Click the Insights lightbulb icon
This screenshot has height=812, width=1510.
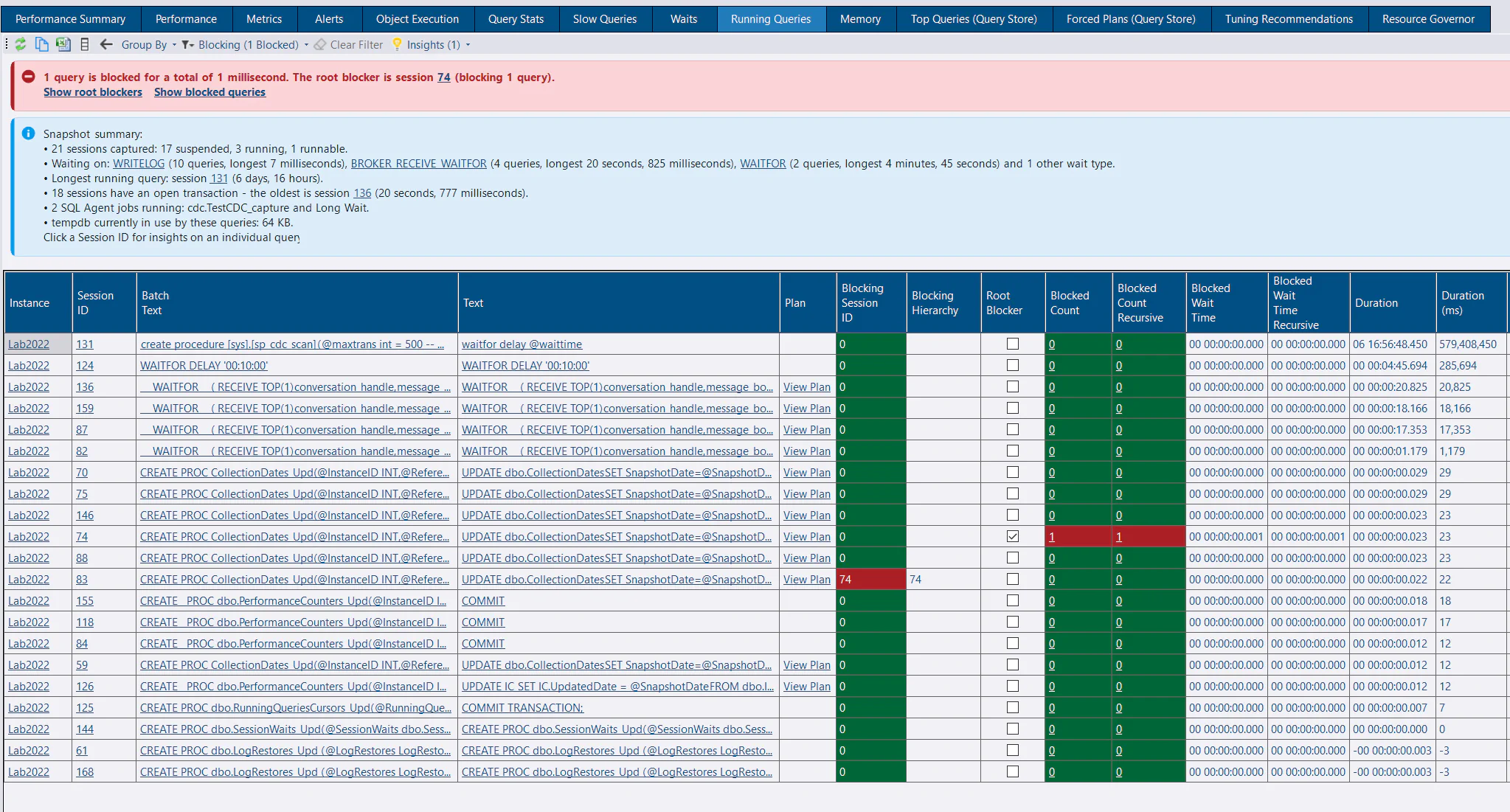coord(397,44)
